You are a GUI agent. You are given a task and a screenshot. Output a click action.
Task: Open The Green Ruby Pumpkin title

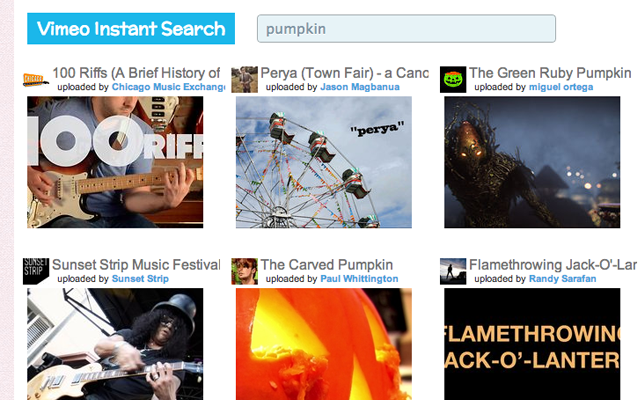point(550,73)
